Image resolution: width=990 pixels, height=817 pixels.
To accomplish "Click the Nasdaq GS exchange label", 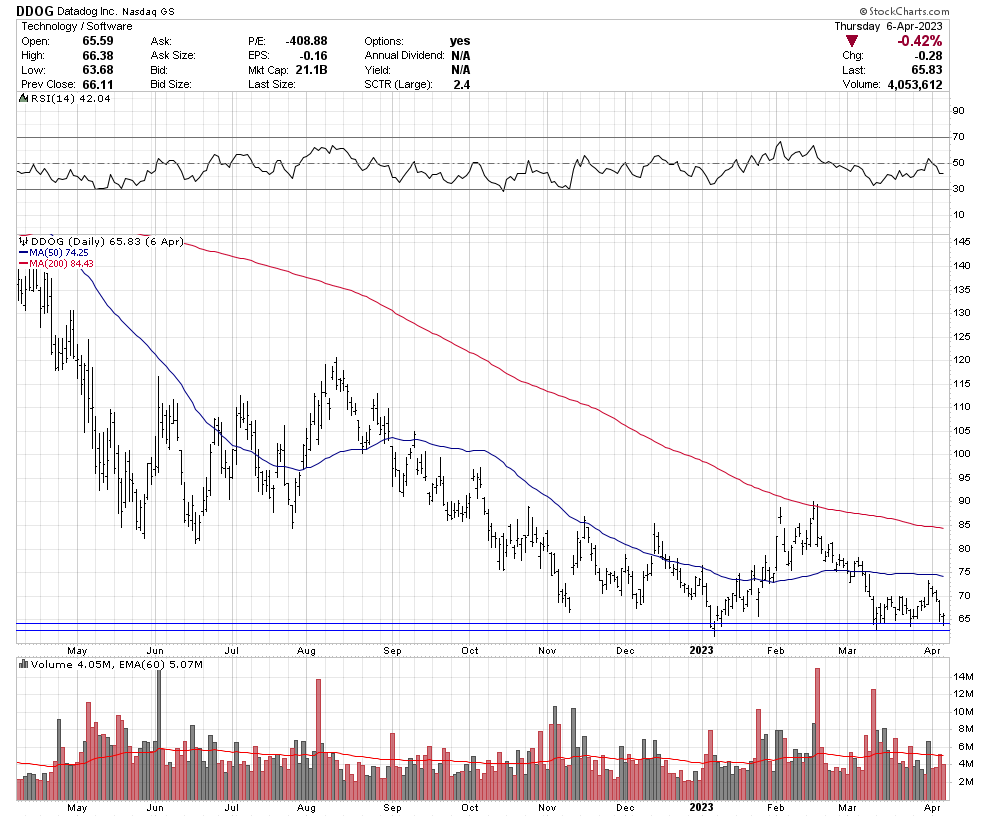I will tap(146, 11).
